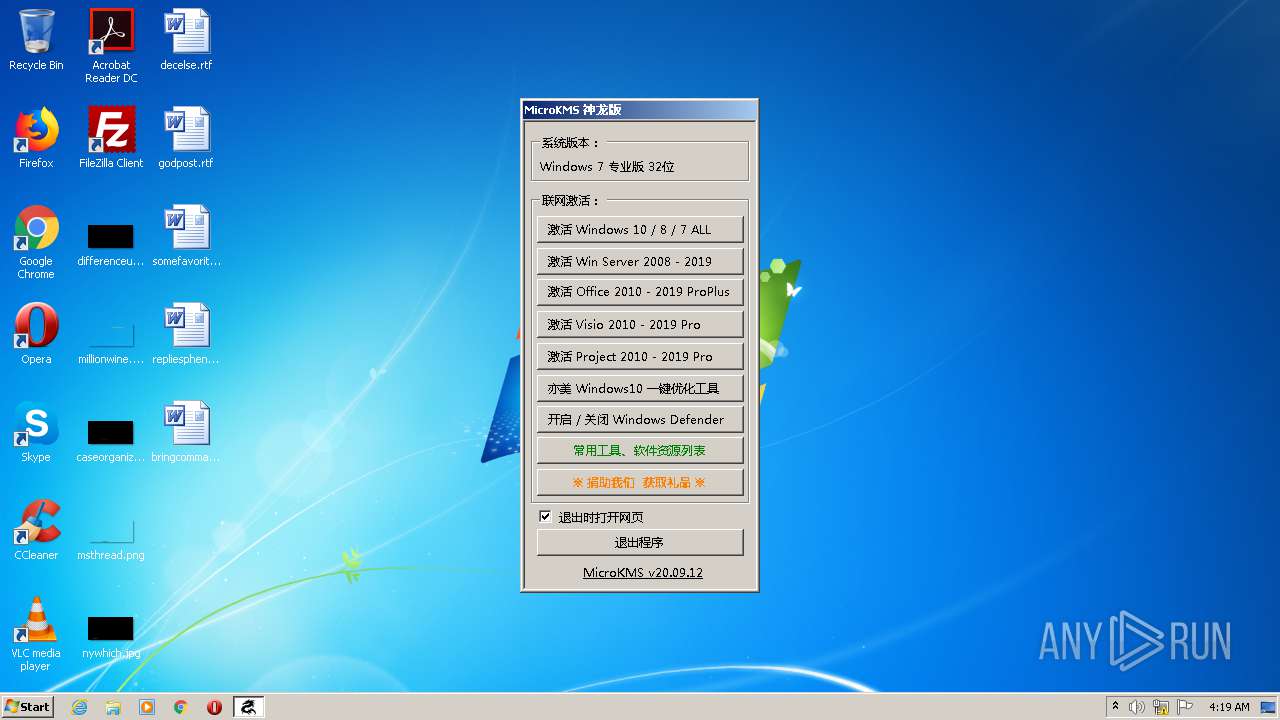Open the Start menu
1280x720 pixels.
[27, 707]
